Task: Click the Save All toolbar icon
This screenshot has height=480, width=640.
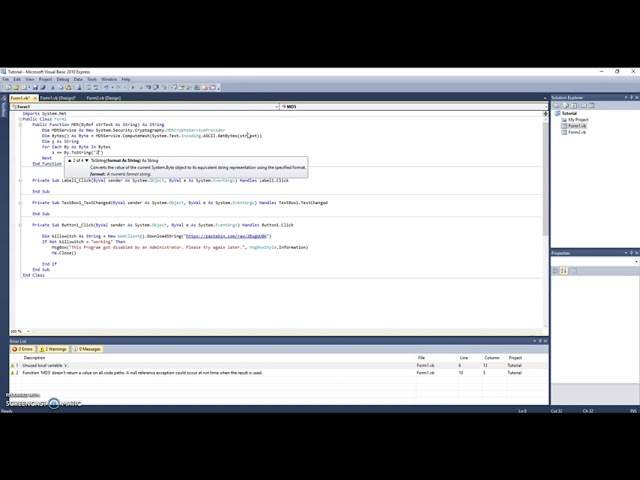Action: 43,87
